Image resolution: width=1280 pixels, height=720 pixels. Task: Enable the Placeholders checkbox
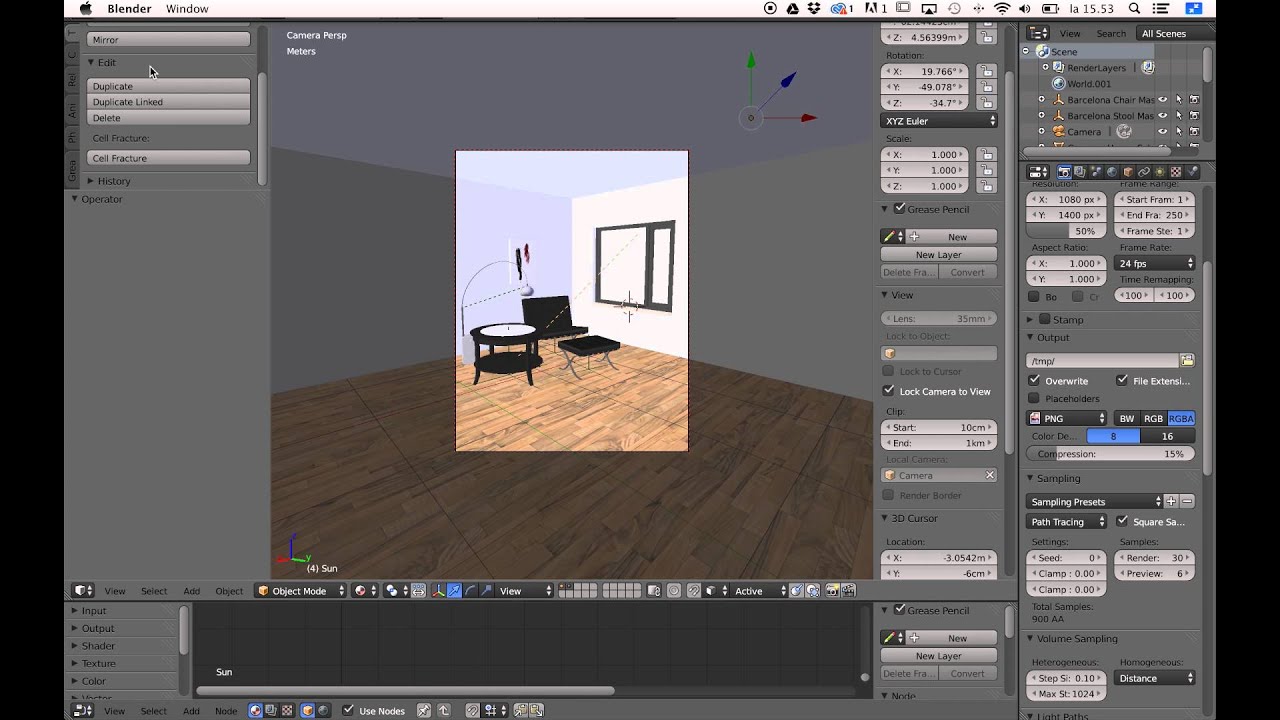point(1034,398)
